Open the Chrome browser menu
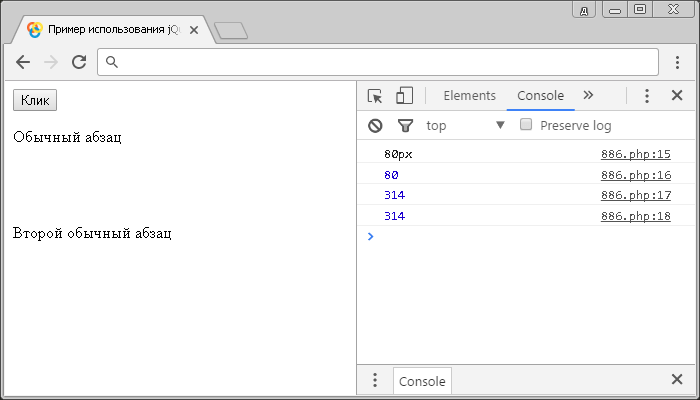This screenshot has height=400, width=700. coord(677,62)
